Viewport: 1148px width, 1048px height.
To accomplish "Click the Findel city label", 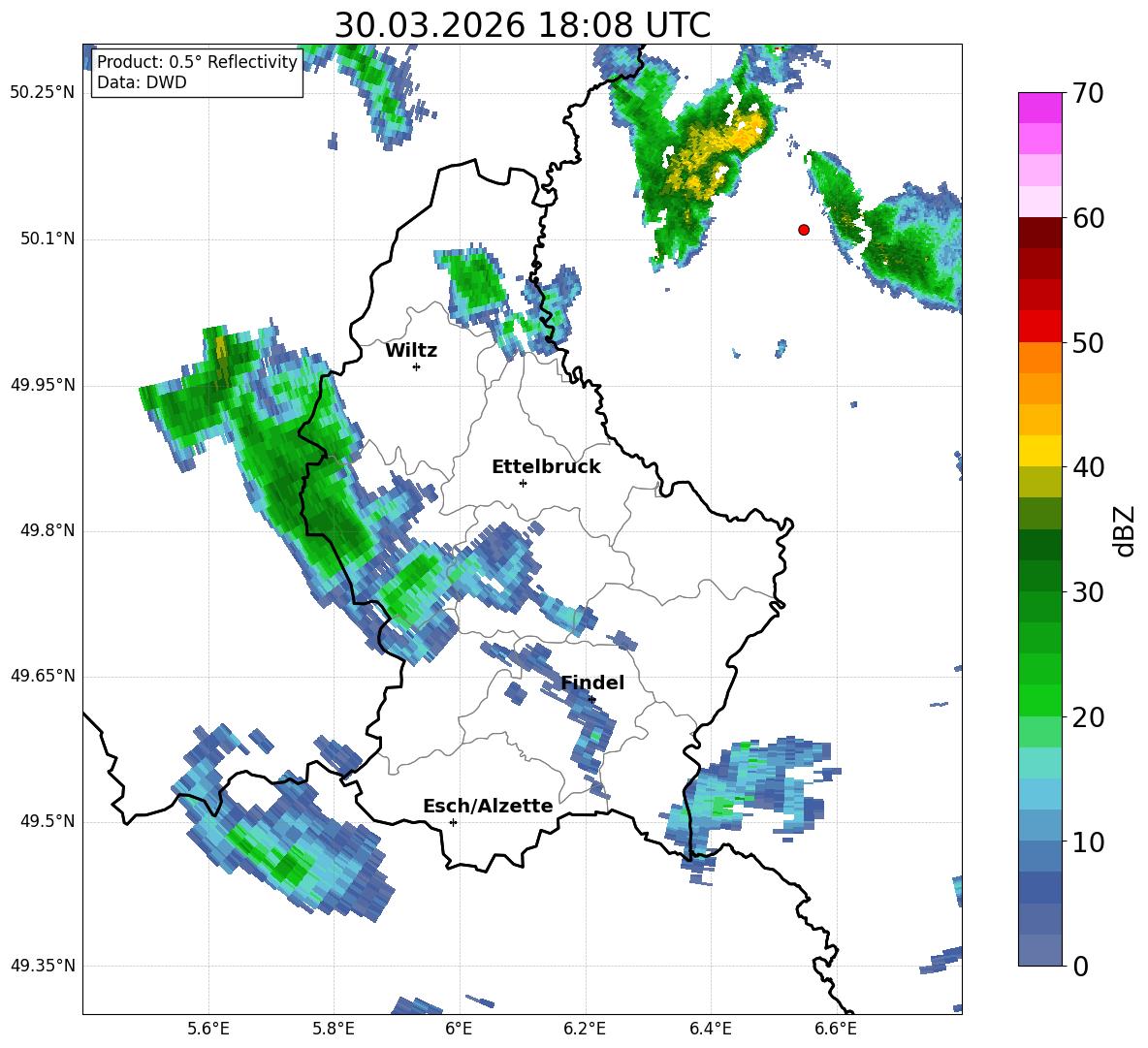I will click(x=592, y=683).
